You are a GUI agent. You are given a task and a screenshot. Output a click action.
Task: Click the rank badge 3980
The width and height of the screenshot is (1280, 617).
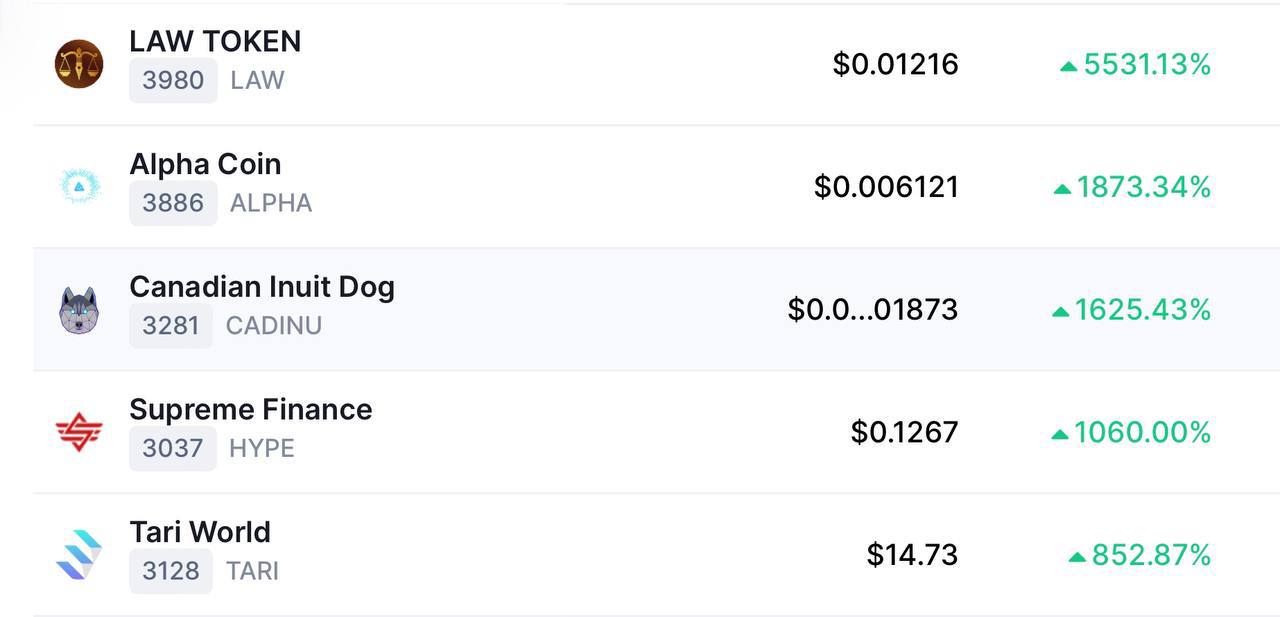(173, 80)
